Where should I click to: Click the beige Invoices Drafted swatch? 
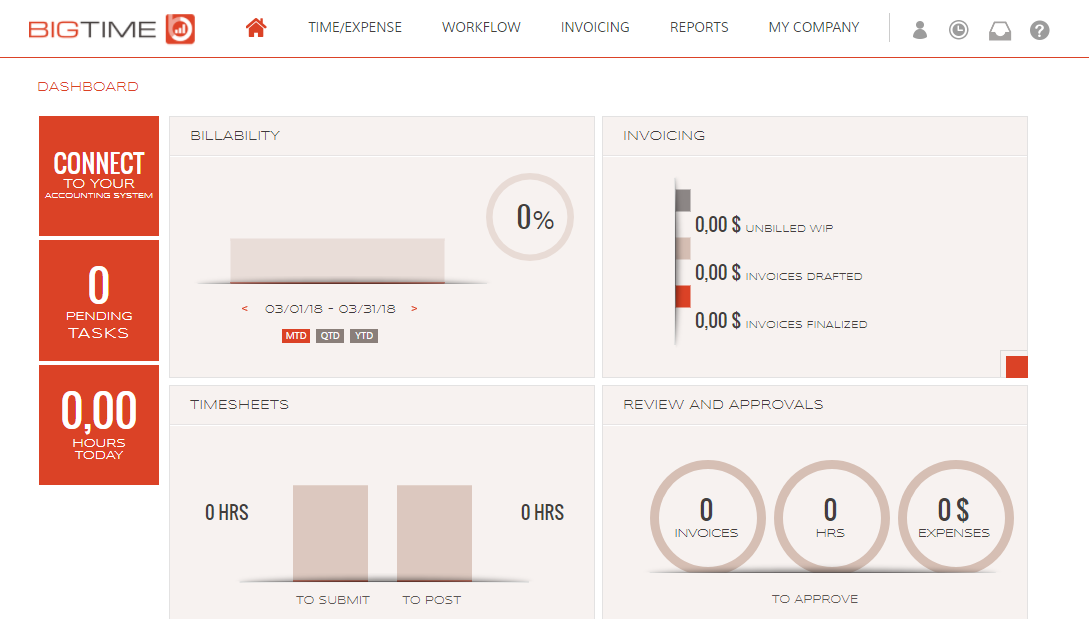click(683, 249)
